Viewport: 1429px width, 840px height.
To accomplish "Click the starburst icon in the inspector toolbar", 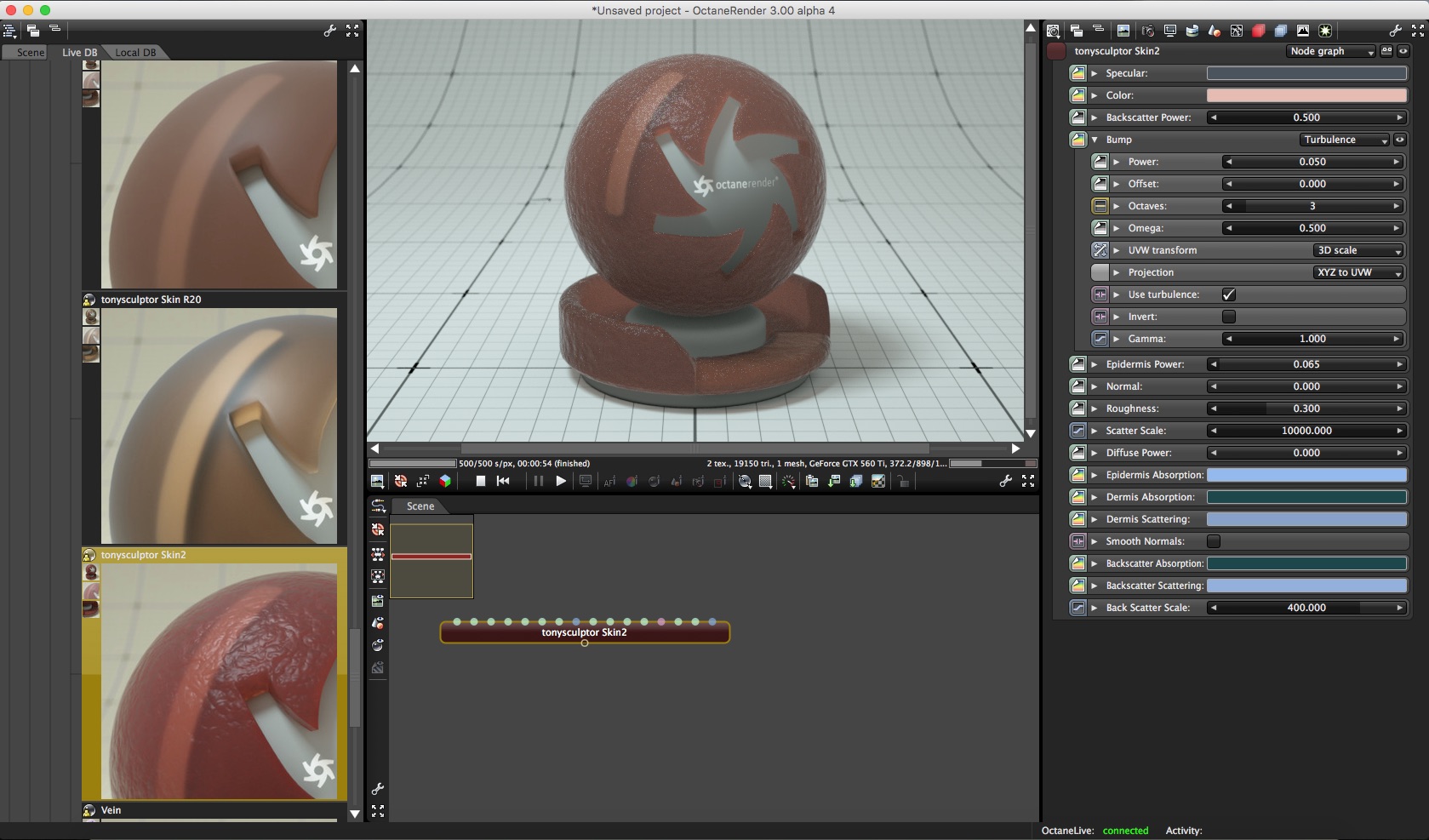I will pyautogui.click(x=1325, y=31).
